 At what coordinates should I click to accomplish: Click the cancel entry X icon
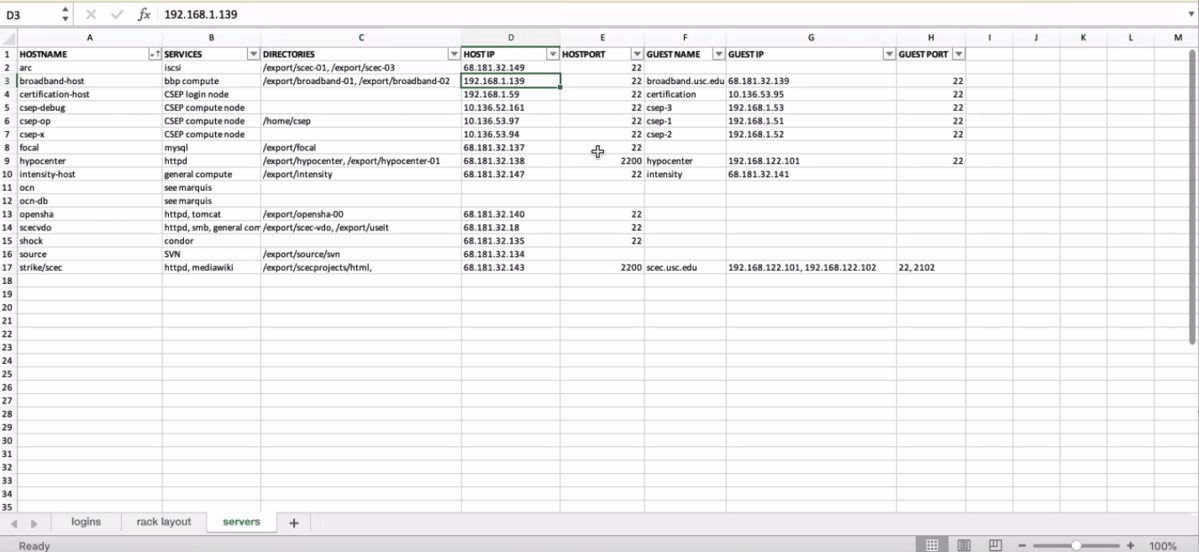point(91,15)
